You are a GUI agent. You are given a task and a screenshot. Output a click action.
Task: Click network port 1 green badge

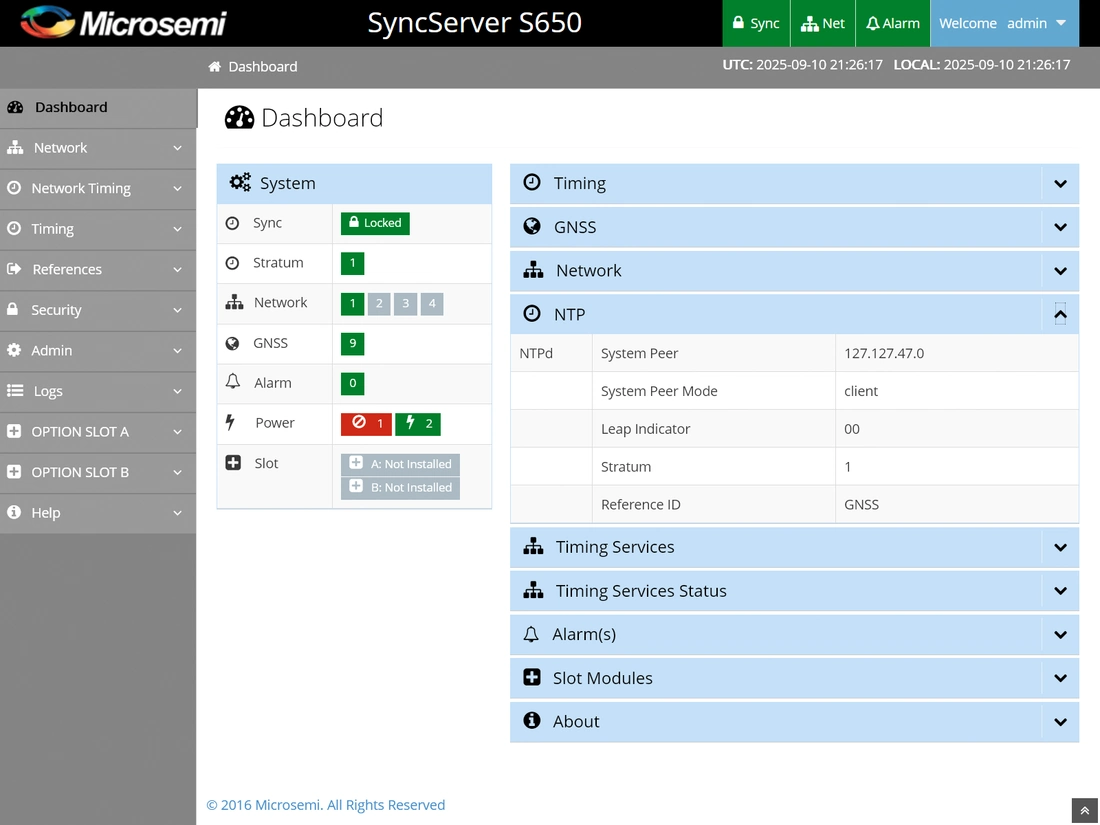353,304
